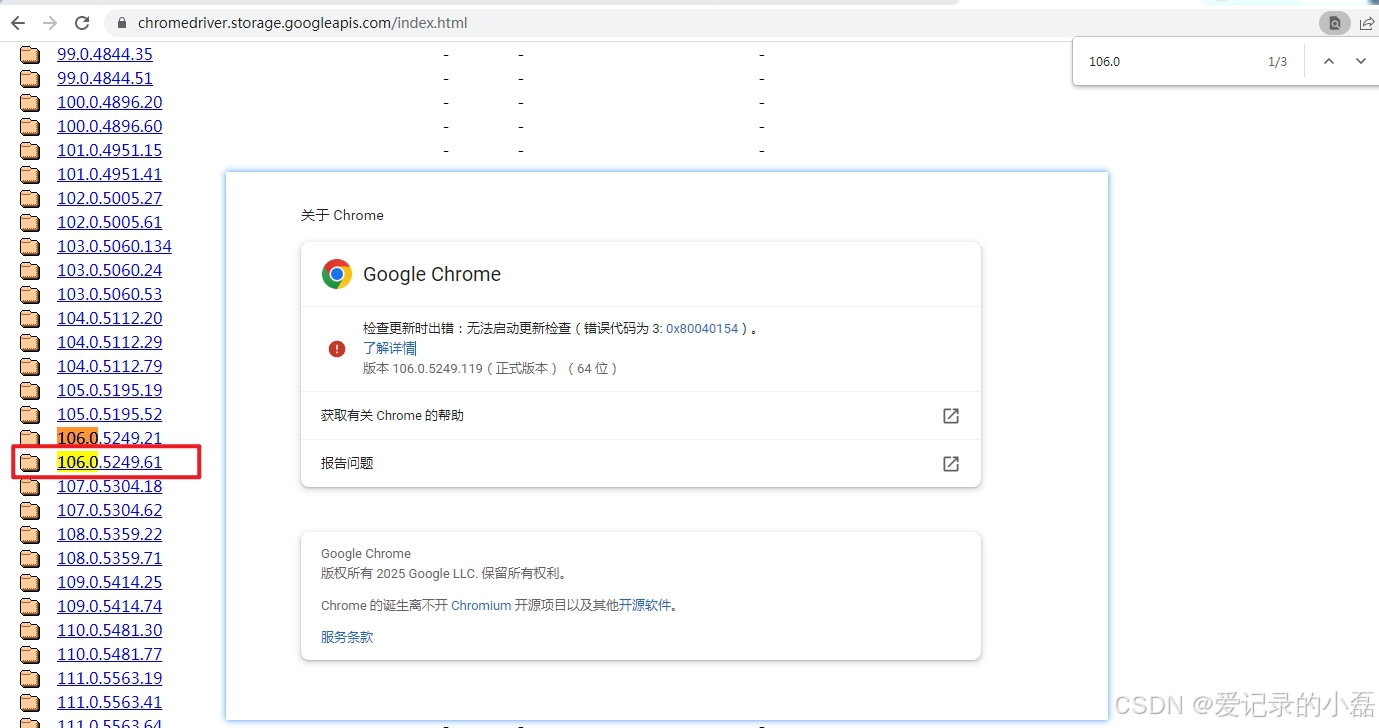Open the 104.0.5112.79 folder link

[109, 366]
